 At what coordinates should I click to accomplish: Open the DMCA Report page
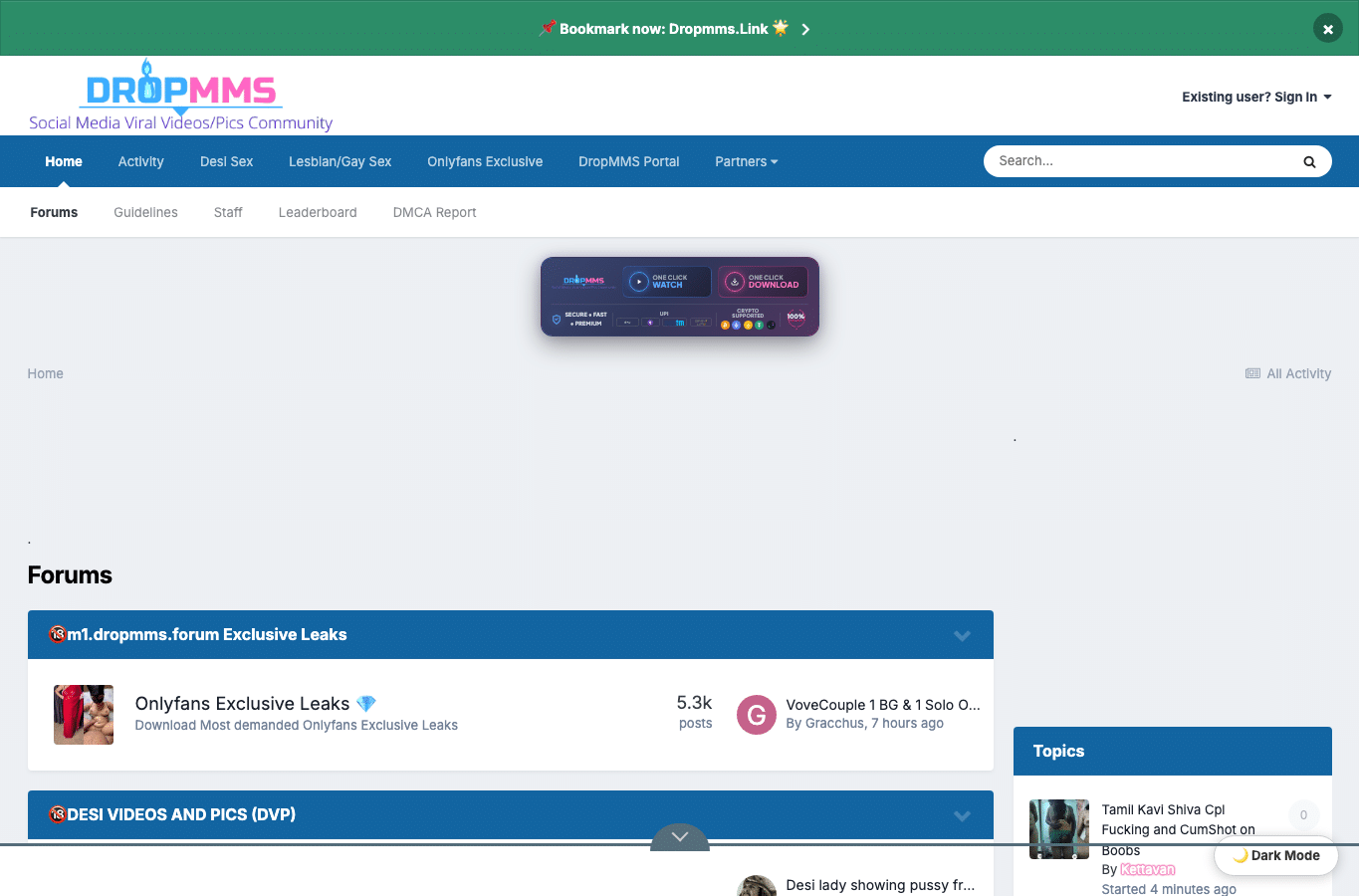click(x=434, y=212)
